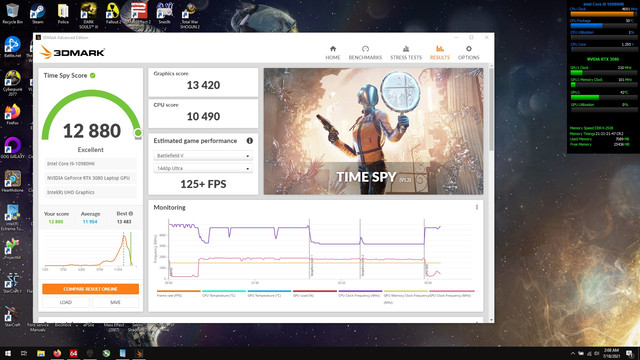Select the Total War Shogun 2 shortcut
This screenshot has height=360, width=640.
[x=189, y=16]
